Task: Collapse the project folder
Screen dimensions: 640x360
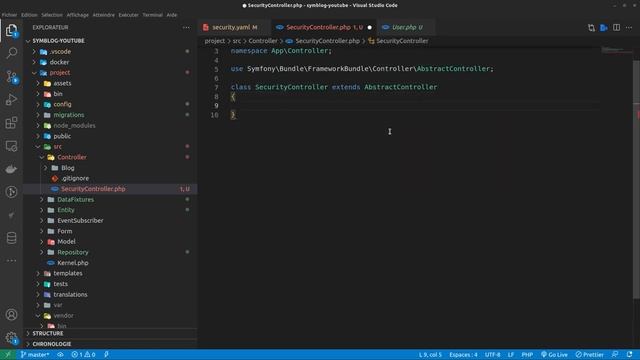Action: click(x=34, y=73)
